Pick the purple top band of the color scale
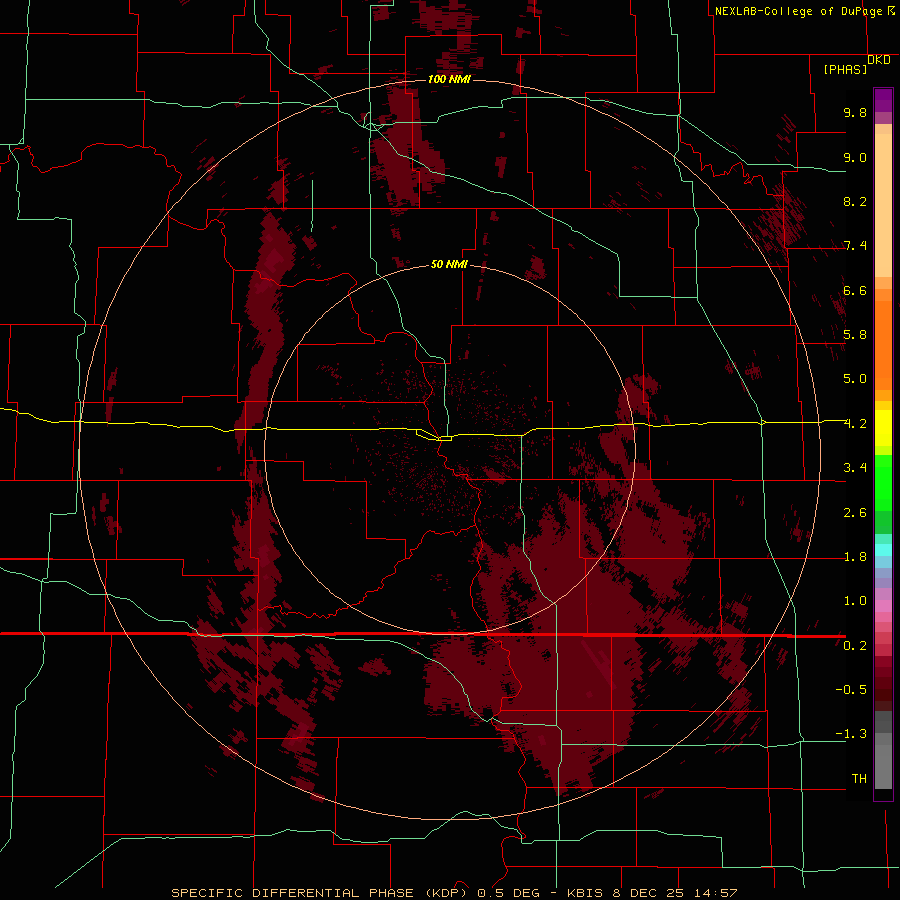Screen dimensions: 900x900 click(x=883, y=100)
